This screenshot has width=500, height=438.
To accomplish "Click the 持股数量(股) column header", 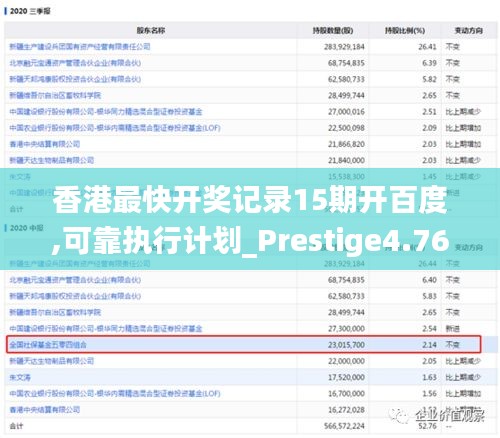I will pos(333,31).
